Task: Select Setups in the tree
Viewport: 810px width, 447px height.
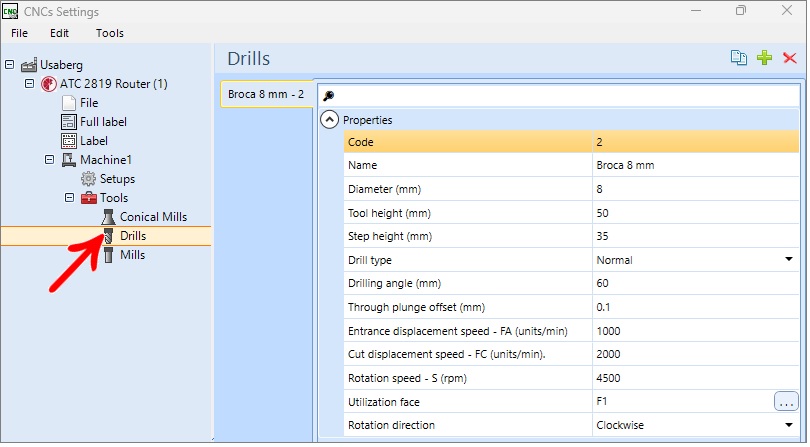Action: (x=117, y=179)
